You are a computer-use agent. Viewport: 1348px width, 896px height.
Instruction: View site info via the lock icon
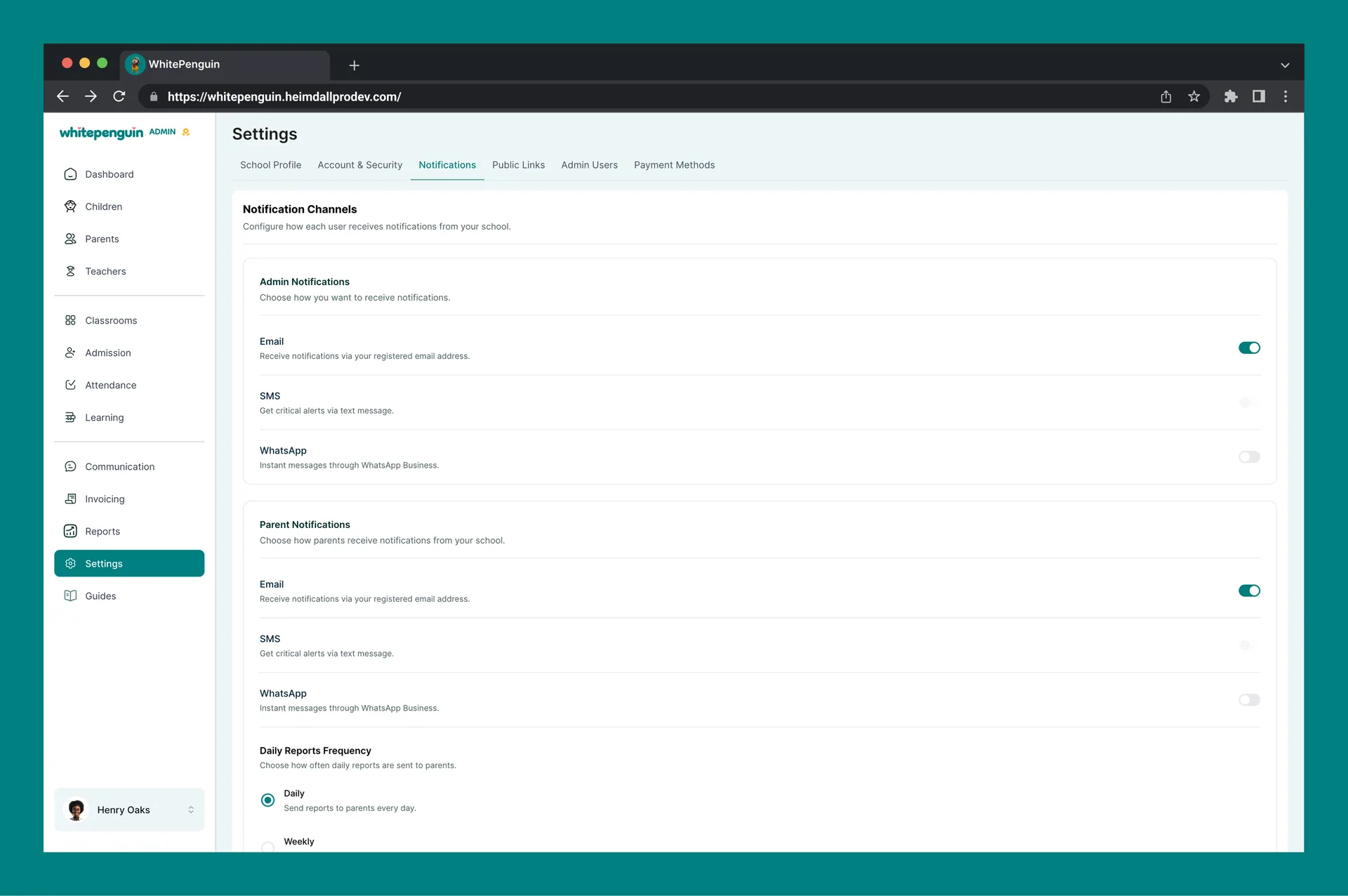[x=154, y=97]
